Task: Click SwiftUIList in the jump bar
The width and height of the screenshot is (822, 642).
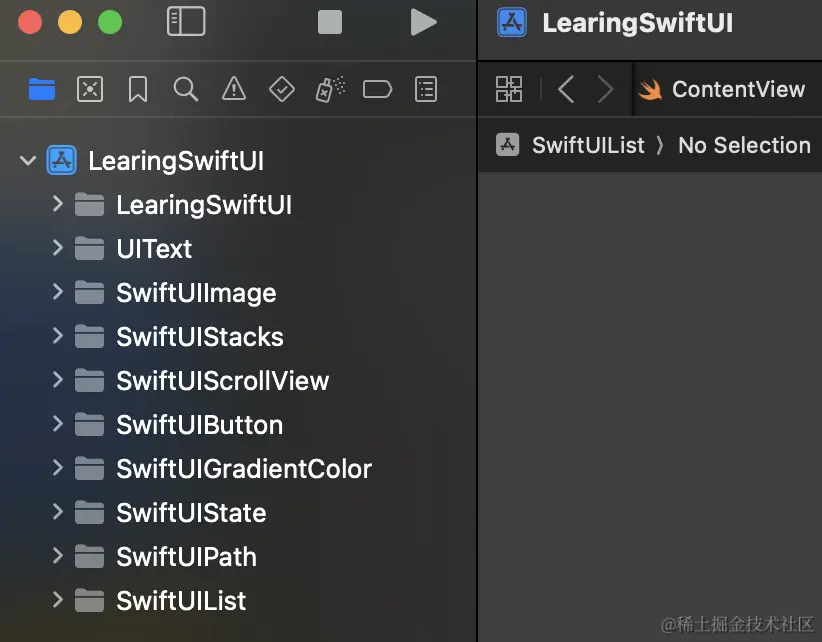Action: 588,145
